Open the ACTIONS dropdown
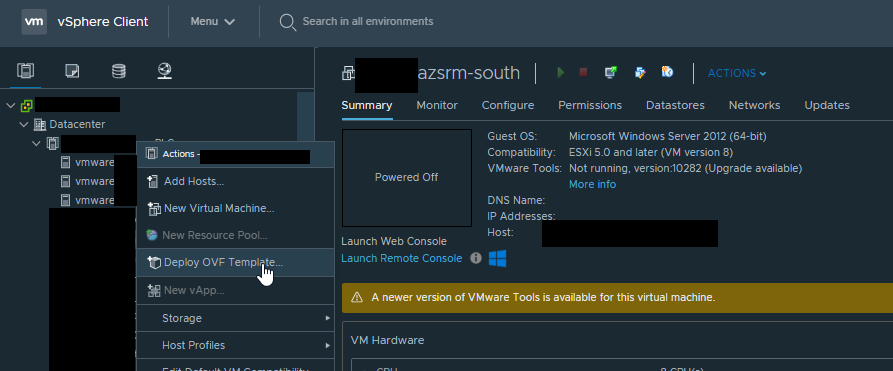 pyautogui.click(x=737, y=74)
